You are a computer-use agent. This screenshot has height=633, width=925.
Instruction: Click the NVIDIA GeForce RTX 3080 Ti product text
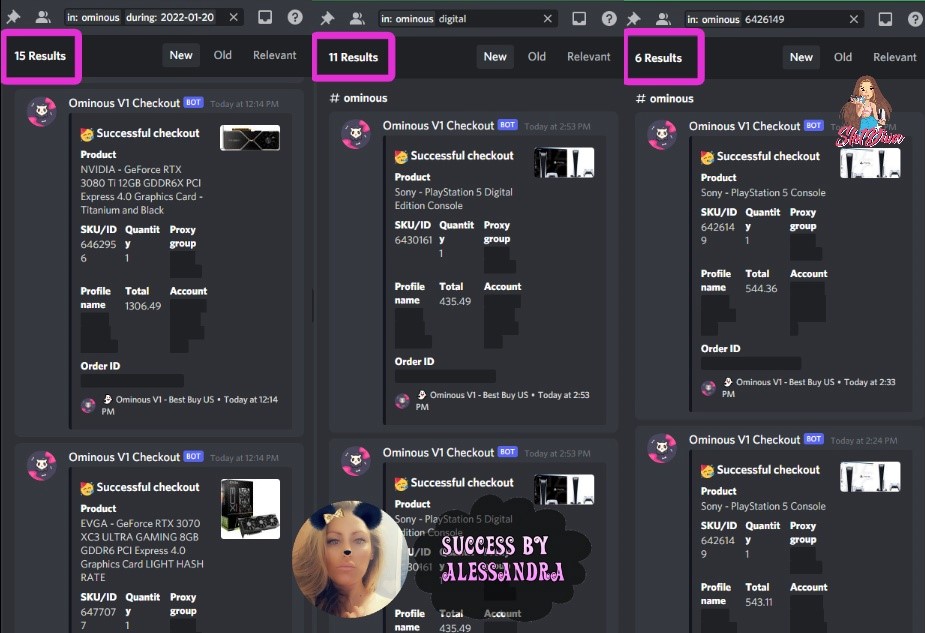(142, 189)
